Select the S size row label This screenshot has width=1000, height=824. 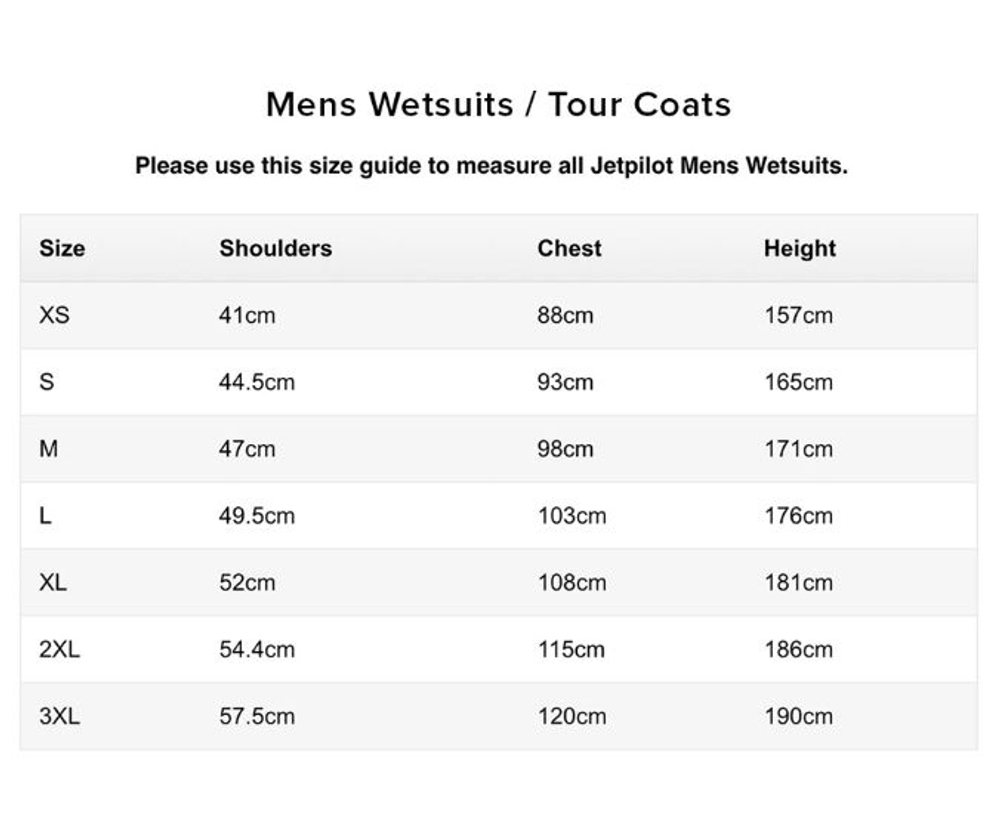click(x=47, y=382)
